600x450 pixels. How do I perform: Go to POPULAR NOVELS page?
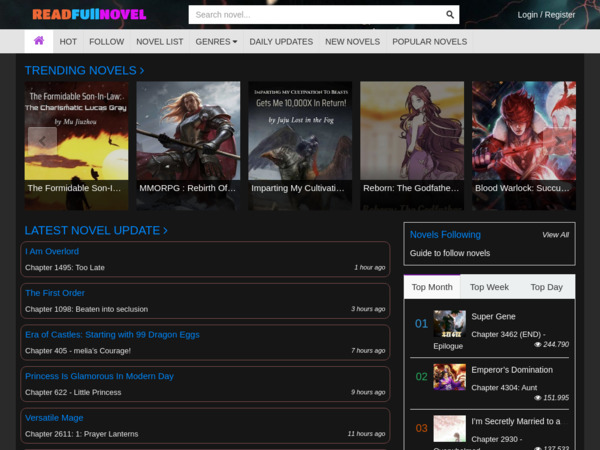[x=430, y=42]
